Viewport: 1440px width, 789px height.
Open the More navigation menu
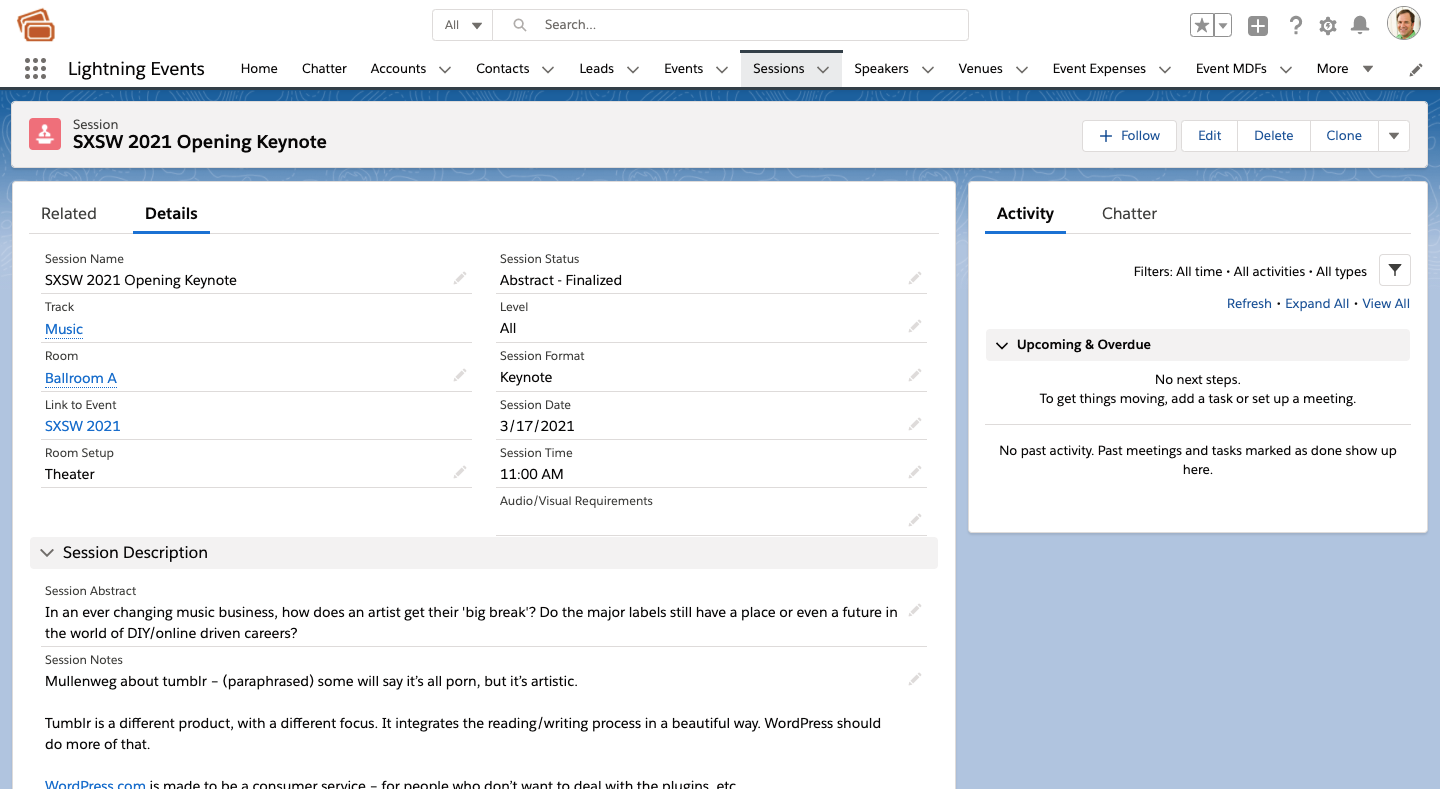tap(1345, 69)
